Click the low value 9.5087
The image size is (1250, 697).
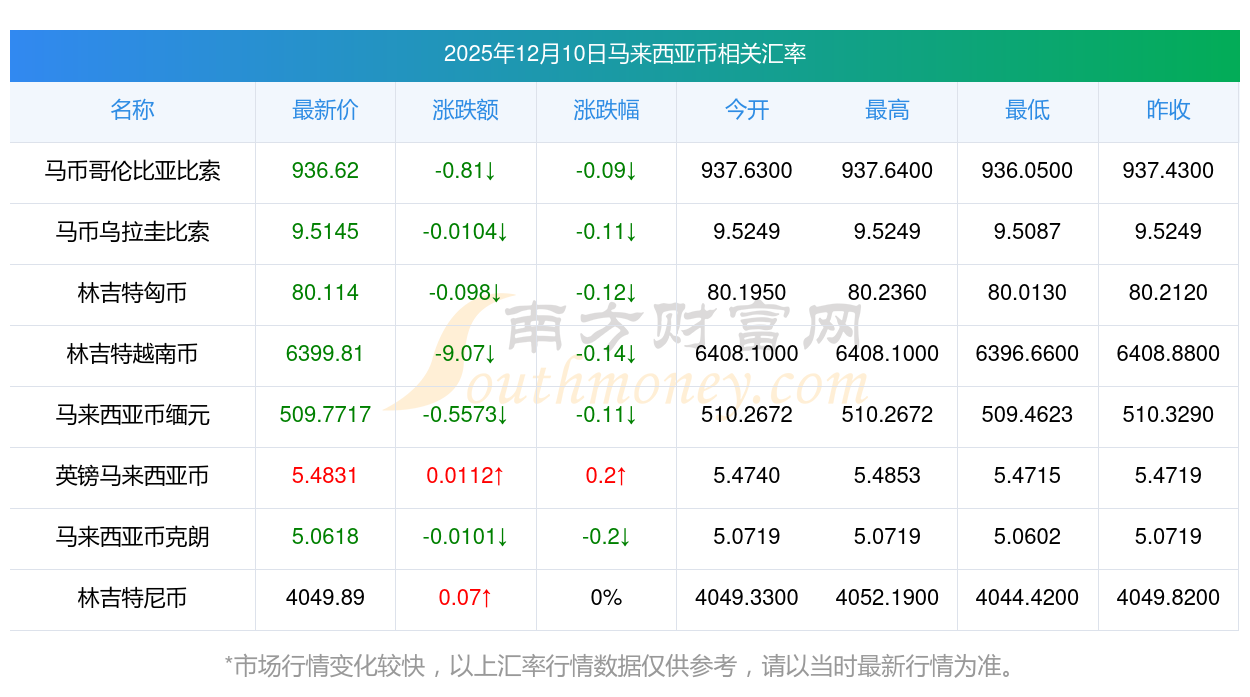pyautogui.click(x=1028, y=232)
